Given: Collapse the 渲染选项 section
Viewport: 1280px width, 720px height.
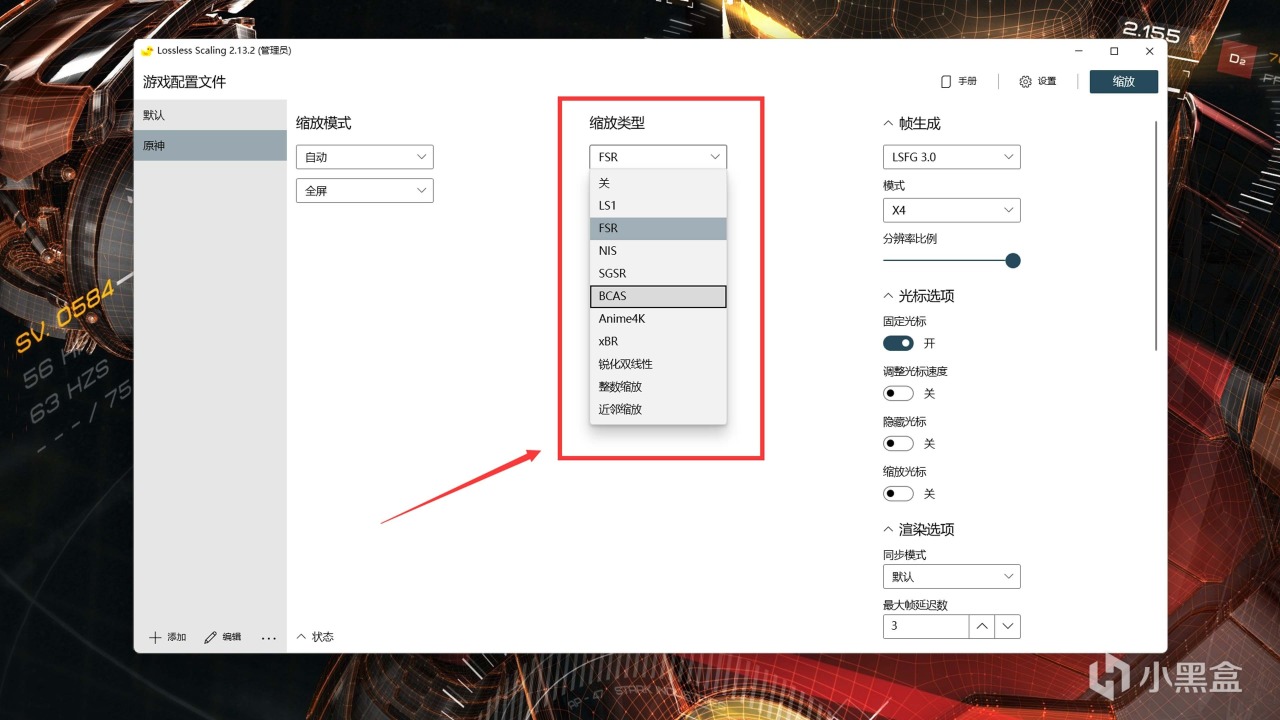Looking at the screenshot, I should [x=888, y=530].
